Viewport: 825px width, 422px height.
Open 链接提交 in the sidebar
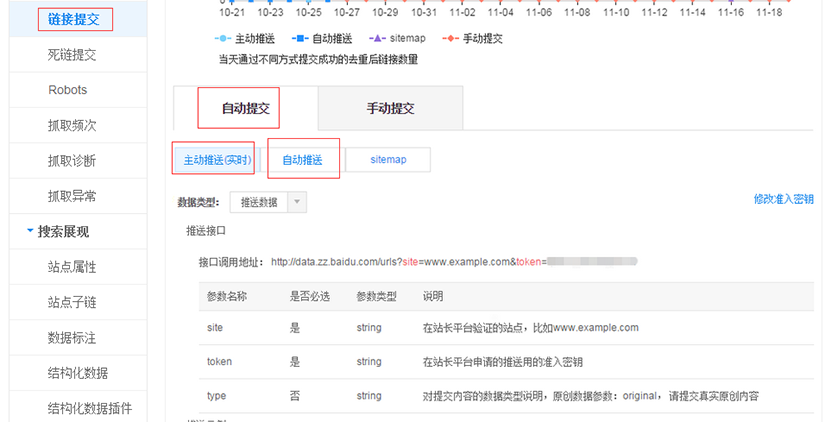point(74,19)
